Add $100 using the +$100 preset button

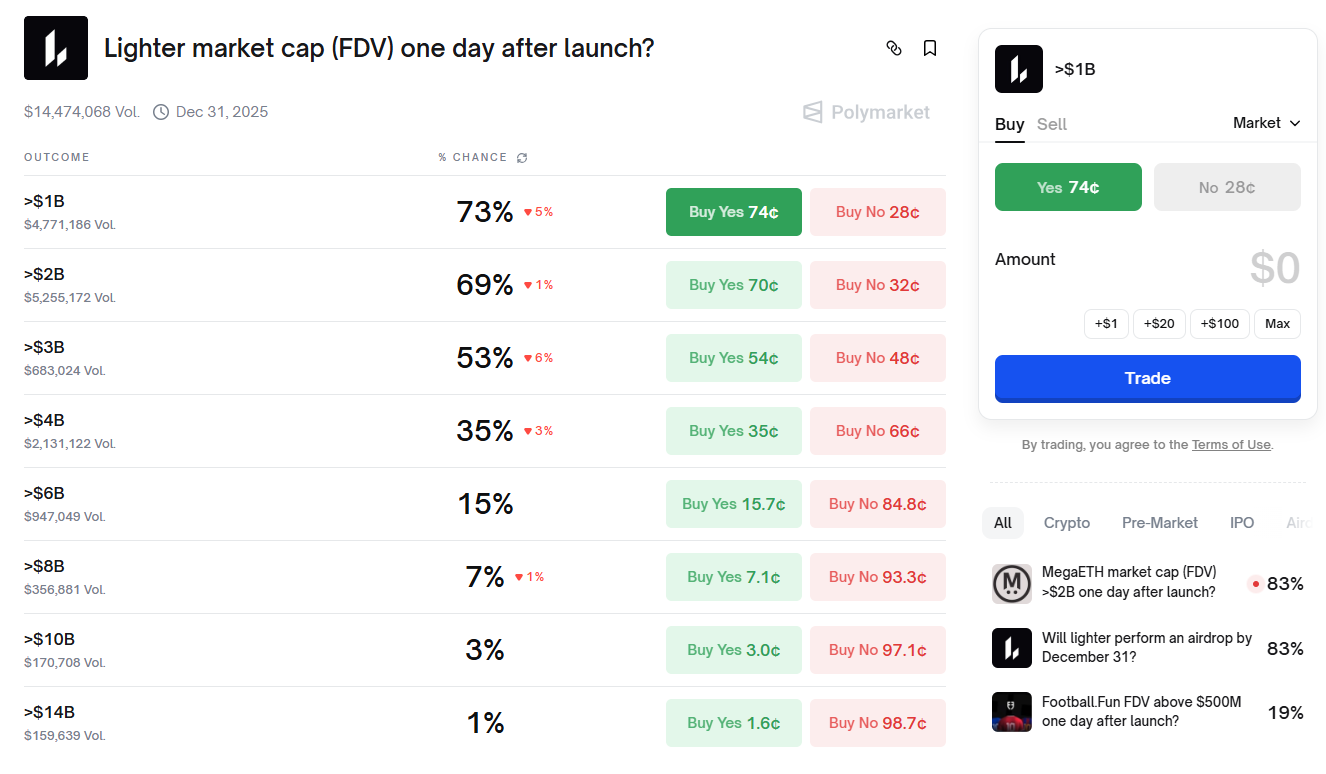(1219, 323)
